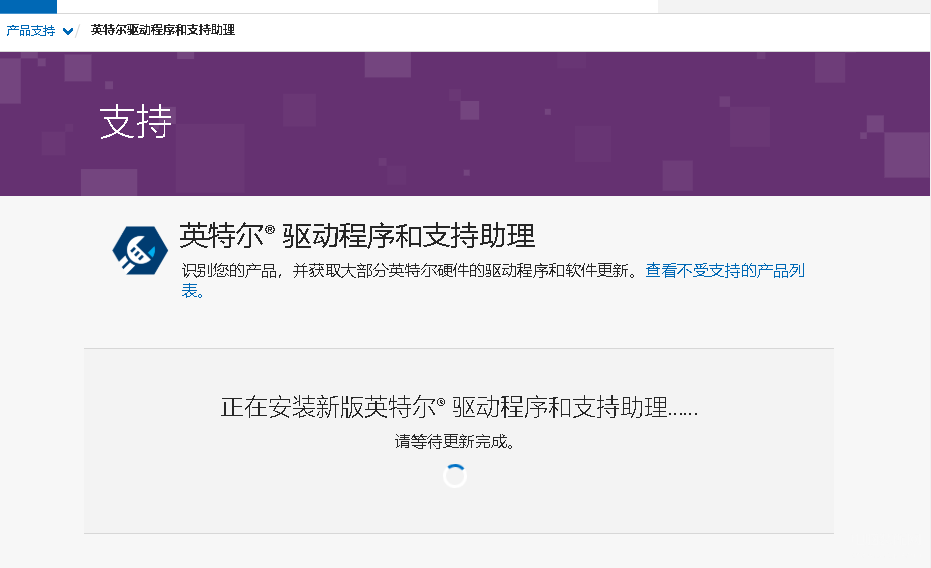The width and height of the screenshot is (931, 568).
Task: Open 查看不受支持的产品列表 link
Action: pos(724,271)
